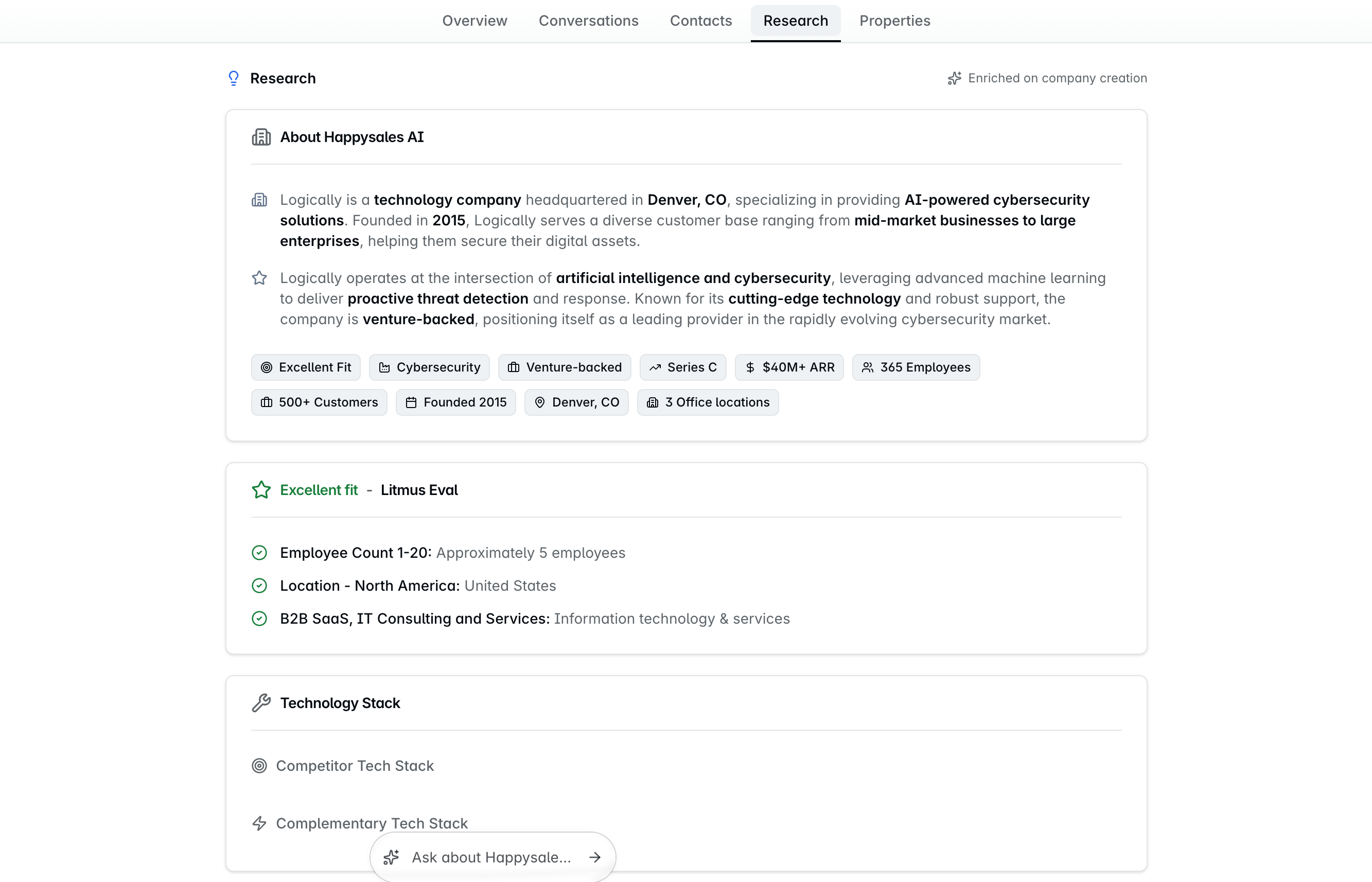Image resolution: width=1372 pixels, height=882 pixels.
Task: Click the star icon before Logically operates paragraph
Action: 259,278
